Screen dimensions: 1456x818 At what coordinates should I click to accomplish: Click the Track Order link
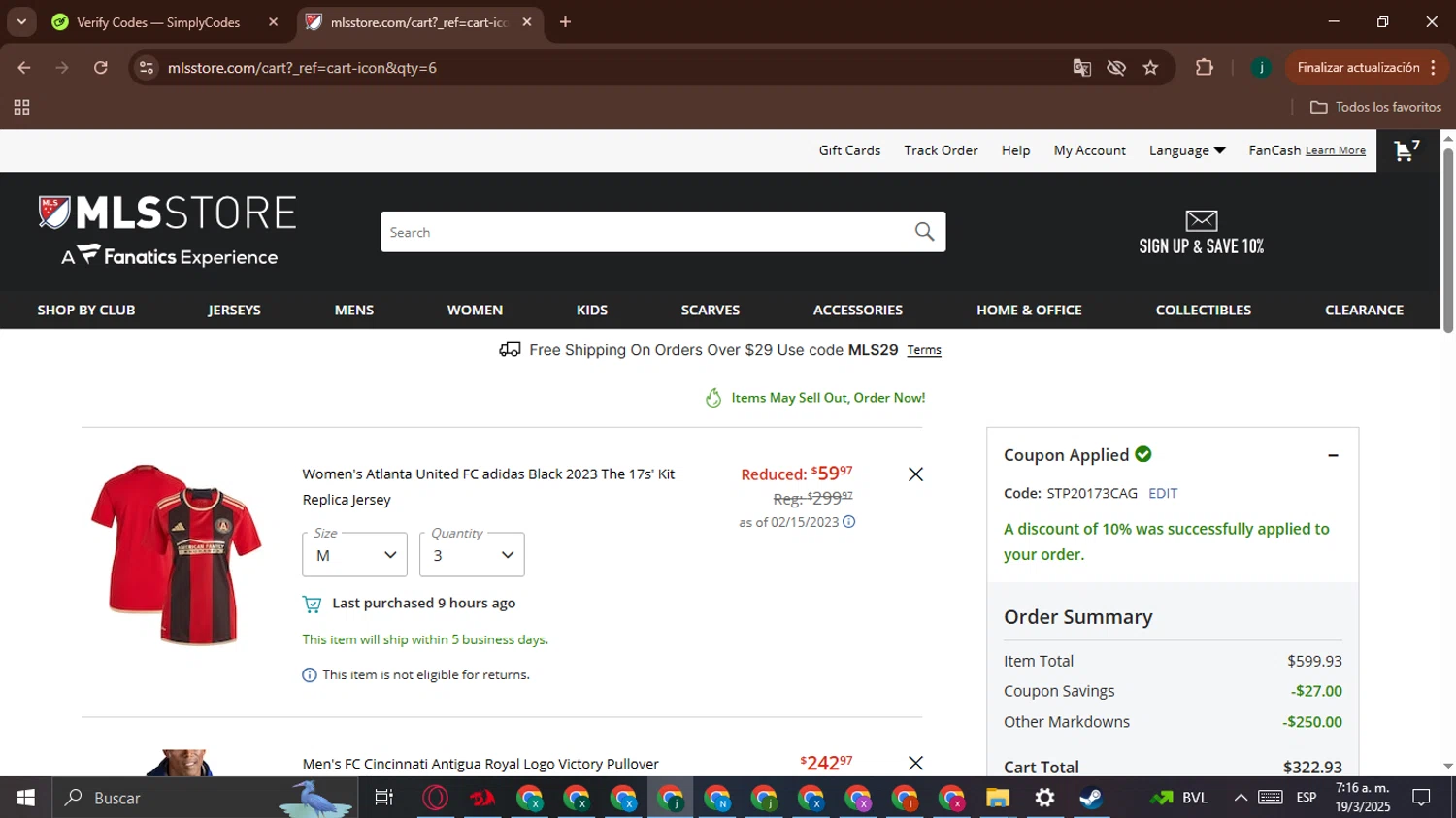click(941, 150)
